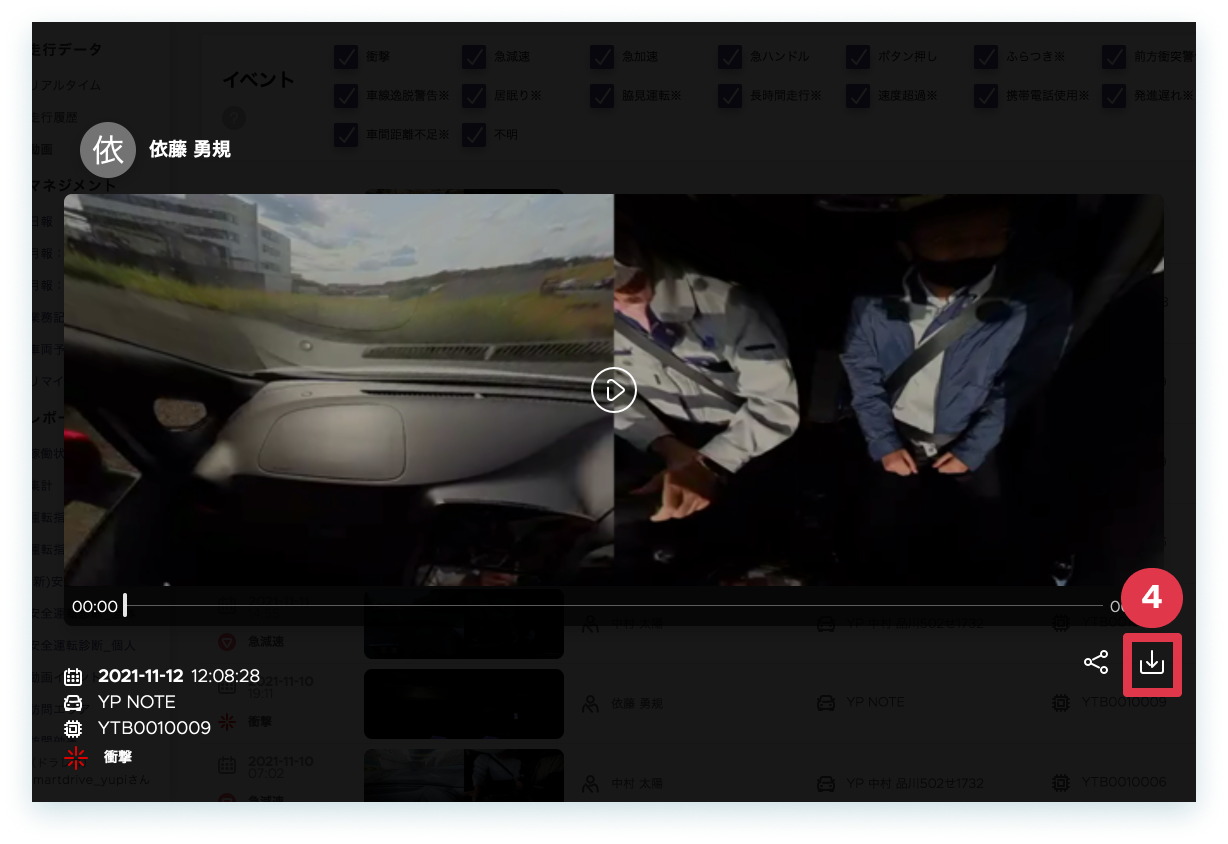The height and width of the screenshot is (844, 1228).
Task: Toggle the dimmed ボタン押し filter checkbox
Action: 858,57
